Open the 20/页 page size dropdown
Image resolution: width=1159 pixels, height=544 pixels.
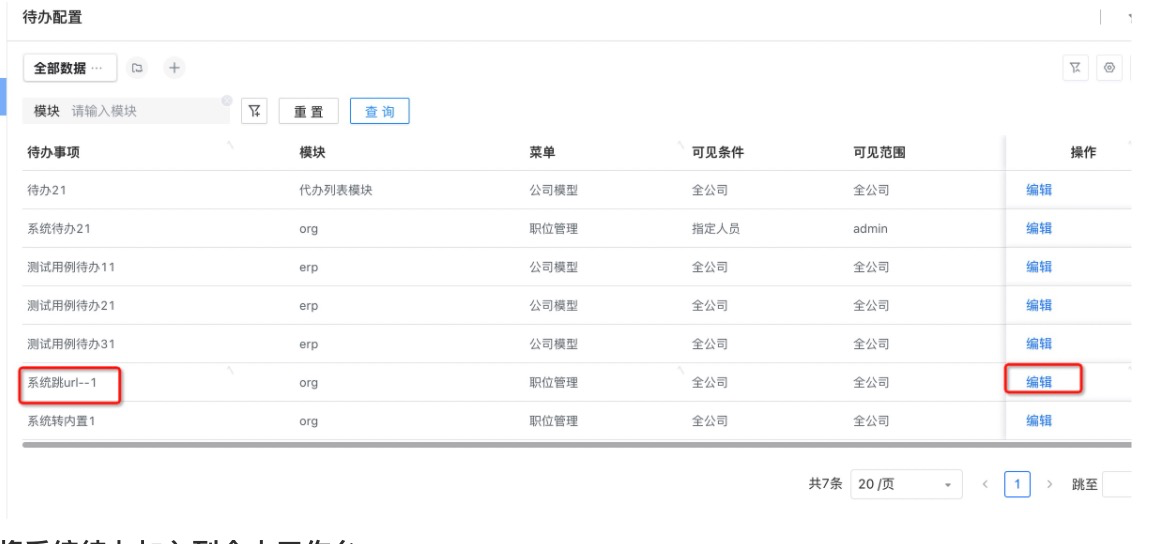click(x=906, y=484)
